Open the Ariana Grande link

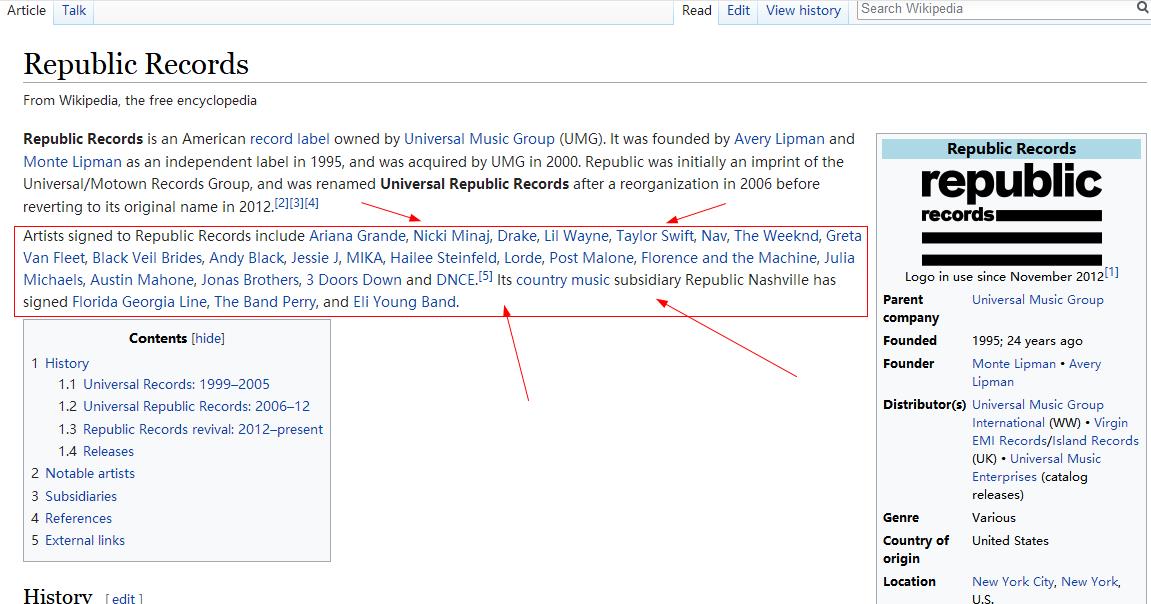click(357, 236)
